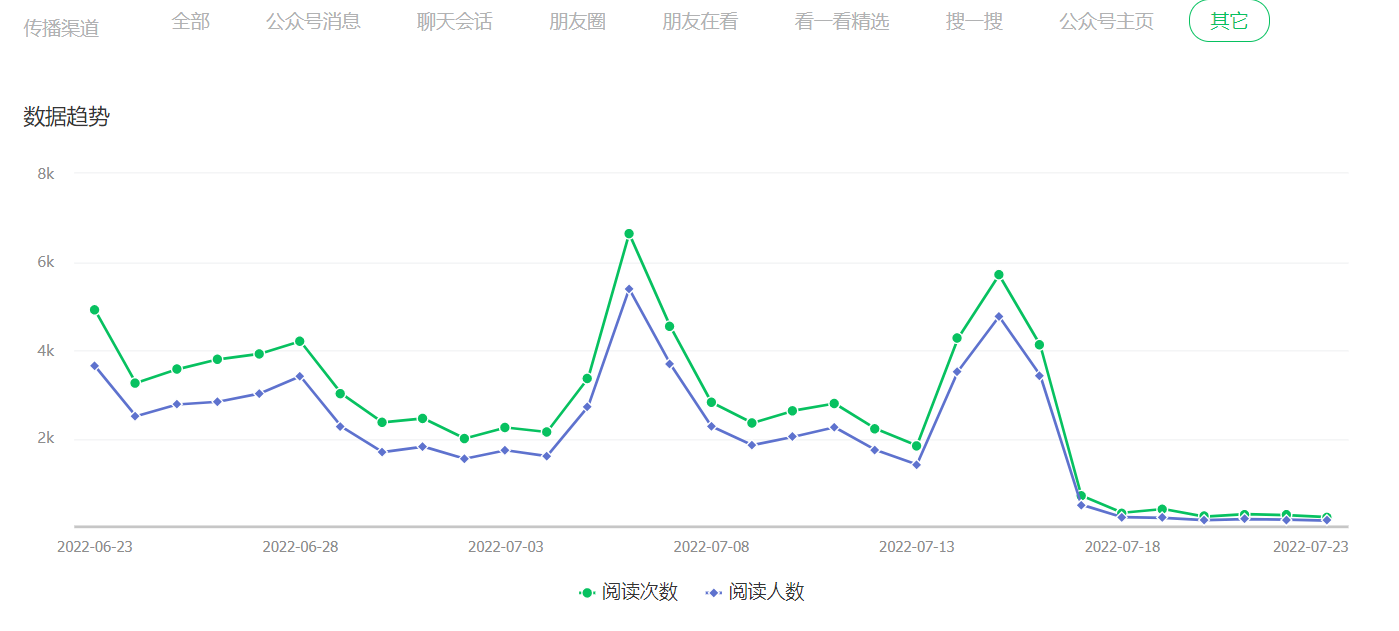1399x631 pixels.
Task: Click the 6k y-axis label
Action: click(45, 262)
